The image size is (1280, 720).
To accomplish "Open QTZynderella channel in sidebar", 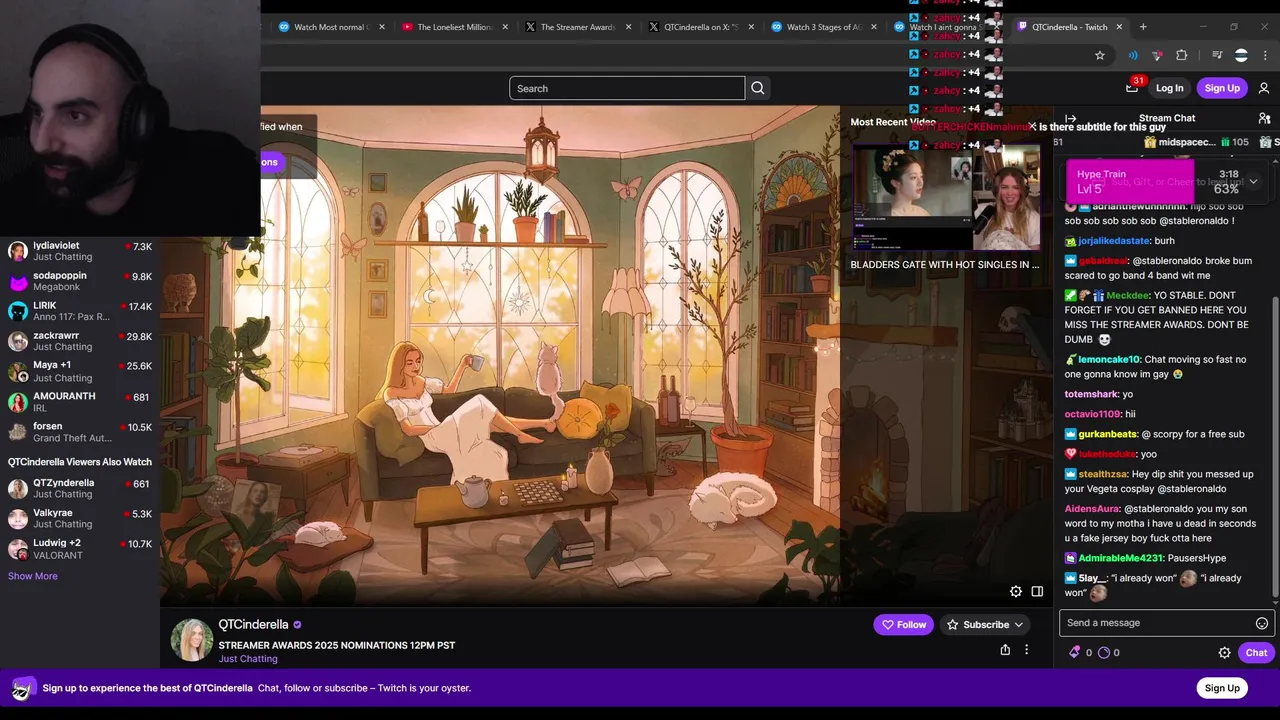I will coord(80,488).
